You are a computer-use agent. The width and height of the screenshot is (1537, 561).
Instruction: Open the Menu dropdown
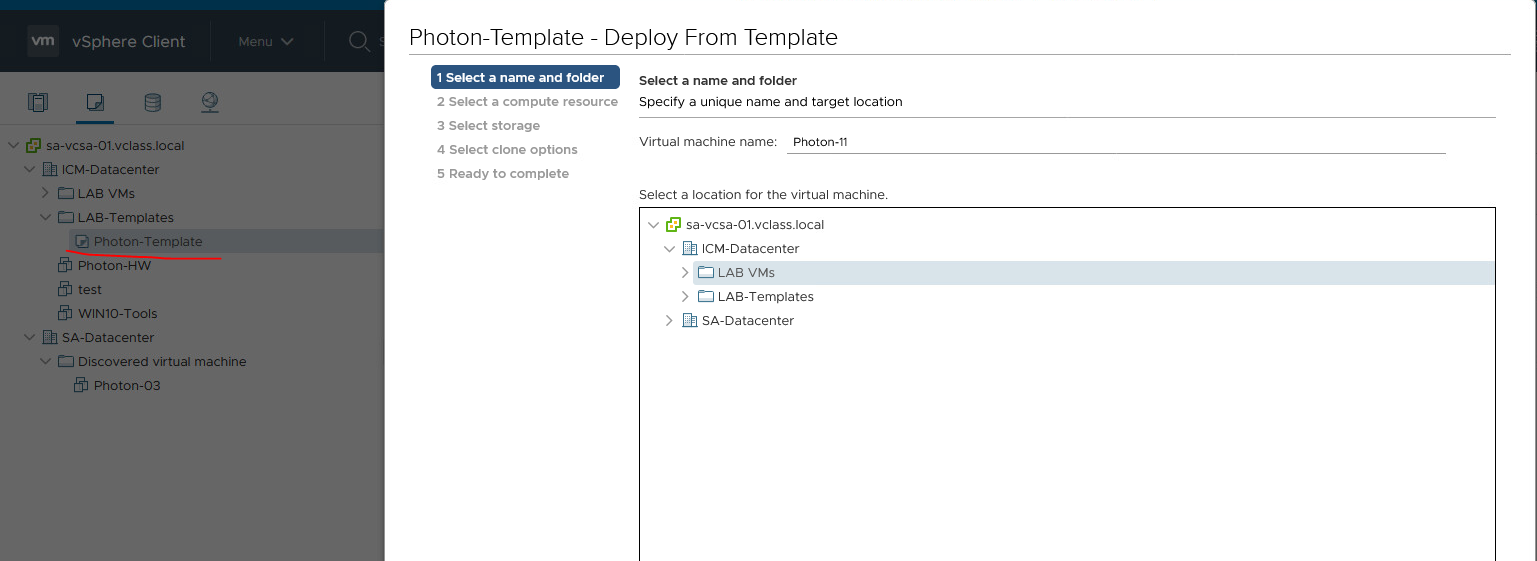[x=265, y=41]
